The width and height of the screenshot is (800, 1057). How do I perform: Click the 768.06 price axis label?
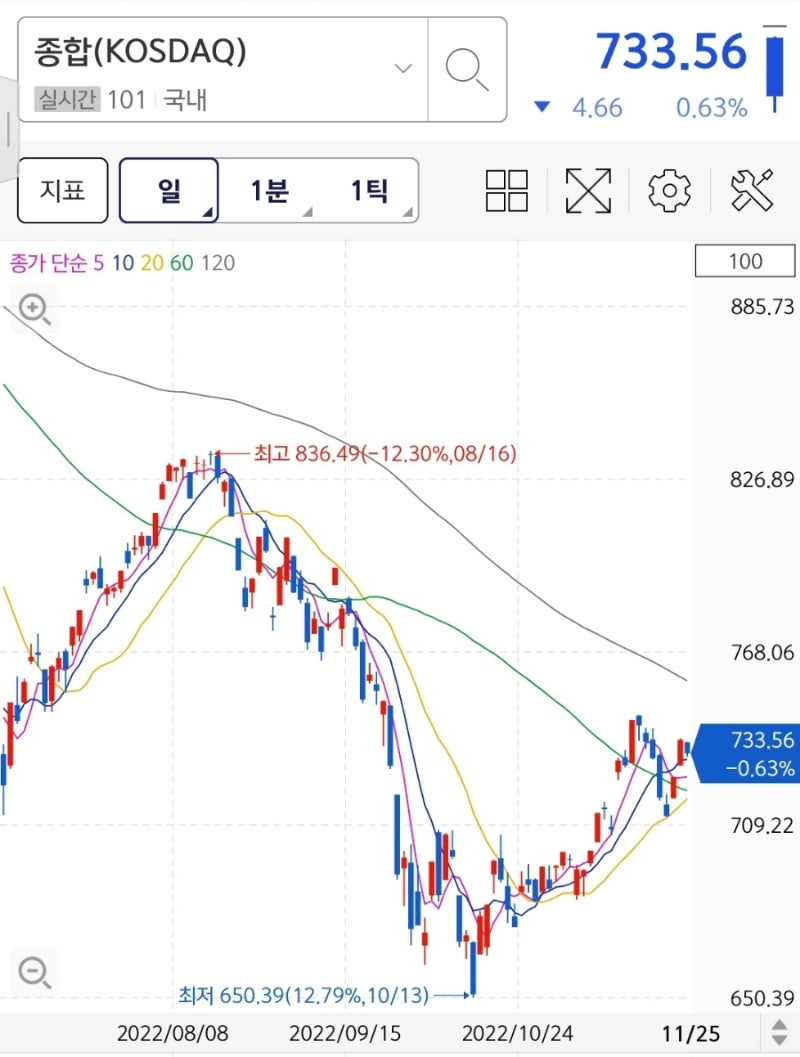click(x=762, y=653)
